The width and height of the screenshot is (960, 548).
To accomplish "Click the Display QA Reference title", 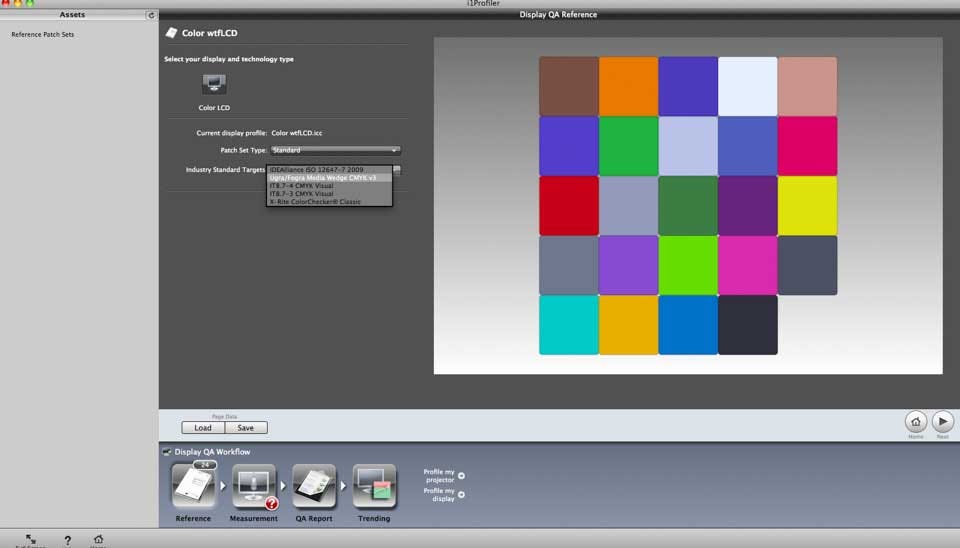I will coord(558,15).
